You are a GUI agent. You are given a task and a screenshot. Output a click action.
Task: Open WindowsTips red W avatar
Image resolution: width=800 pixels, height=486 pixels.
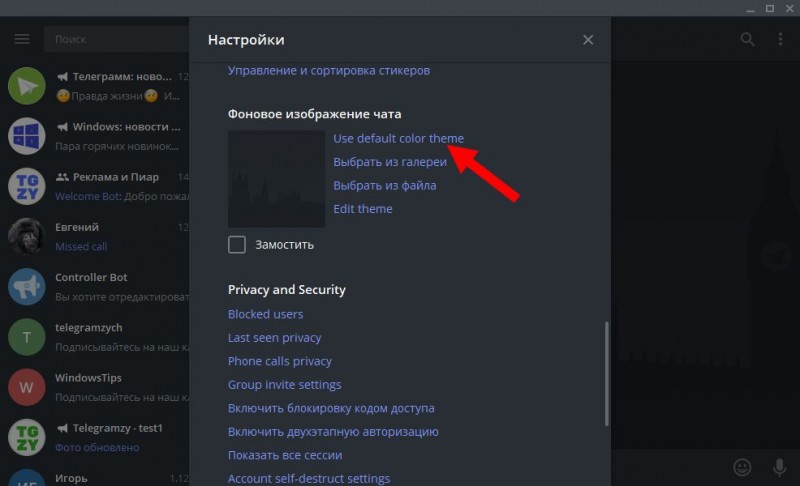(x=27, y=387)
